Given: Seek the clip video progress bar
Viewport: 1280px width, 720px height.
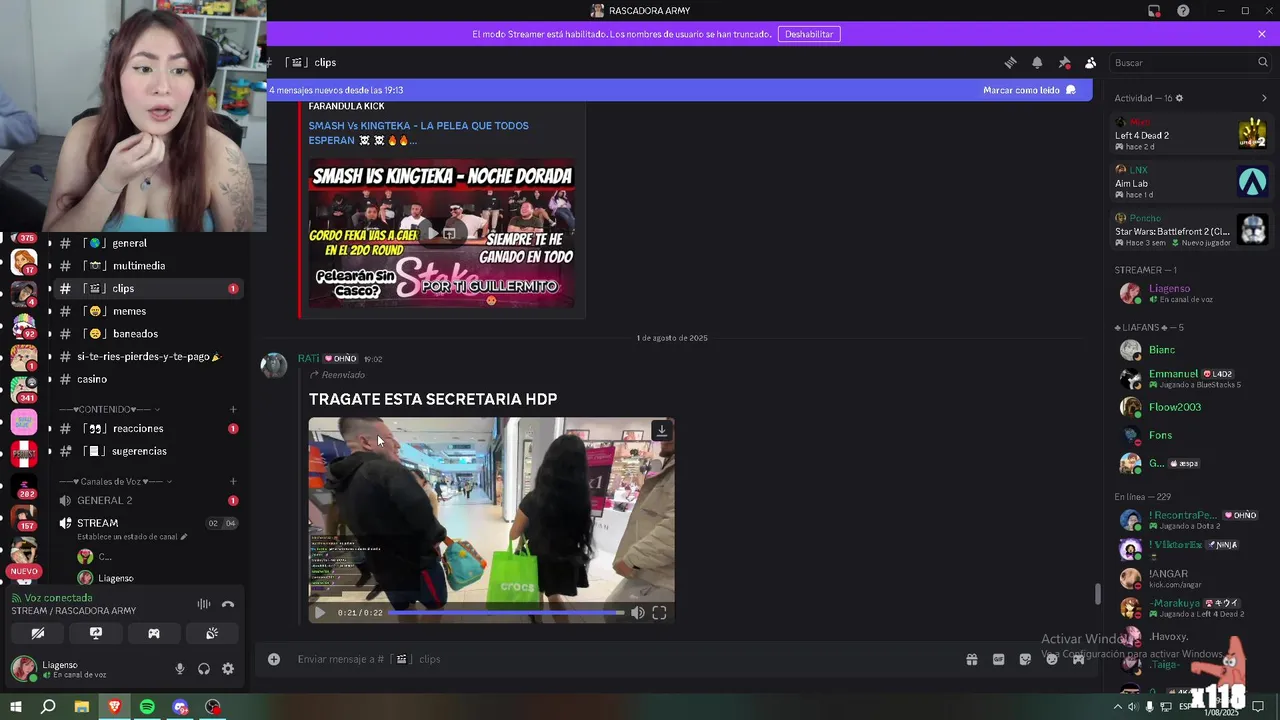Looking at the screenshot, I should pyautogui.click(x=506, y=613).
